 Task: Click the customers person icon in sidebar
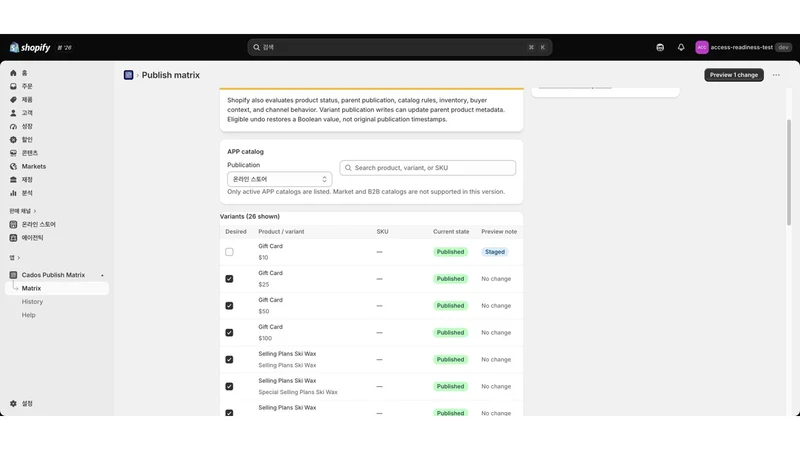pyautogui.click(x=13, y=113)
